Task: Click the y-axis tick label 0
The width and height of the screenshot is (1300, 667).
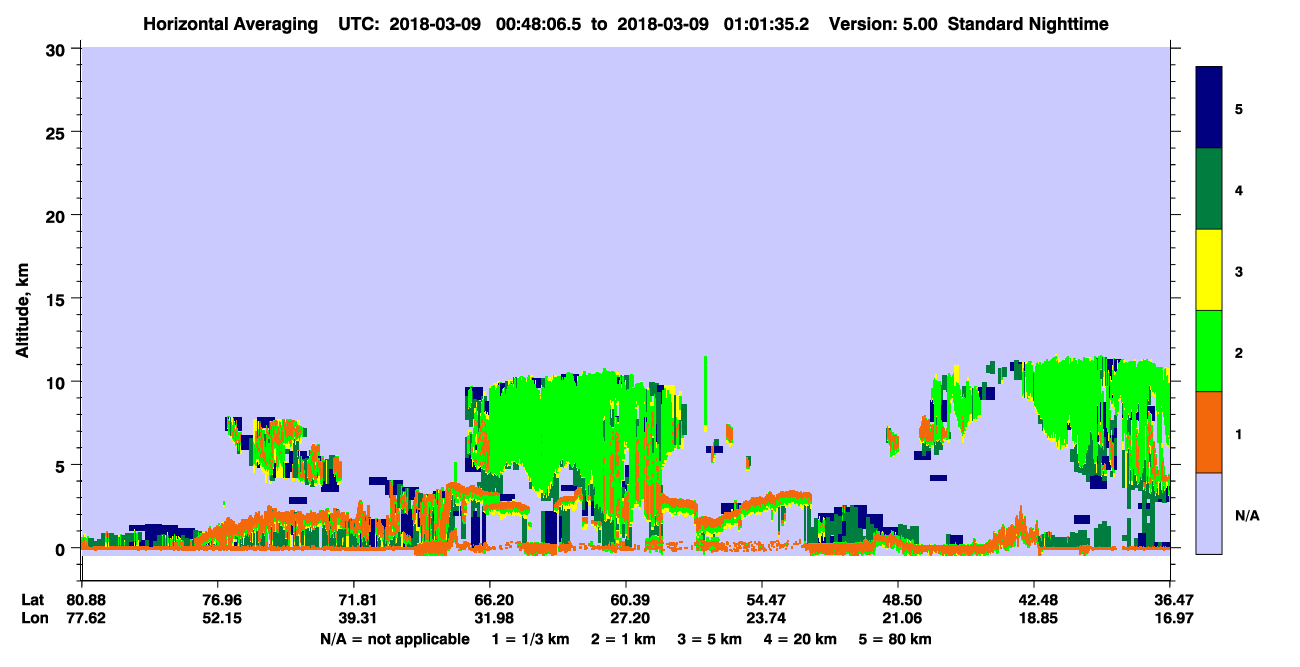Action: point(63,549)
